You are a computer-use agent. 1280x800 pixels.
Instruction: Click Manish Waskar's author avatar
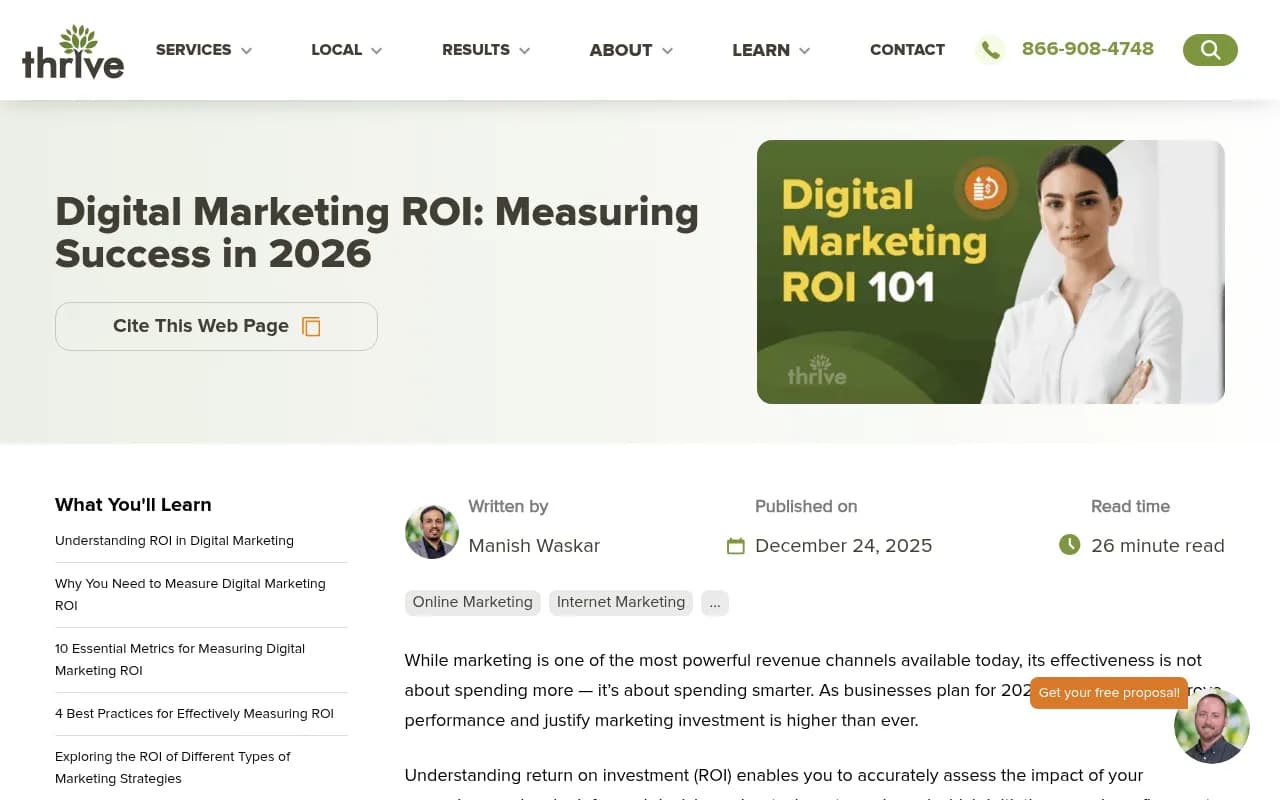(432, 531)
